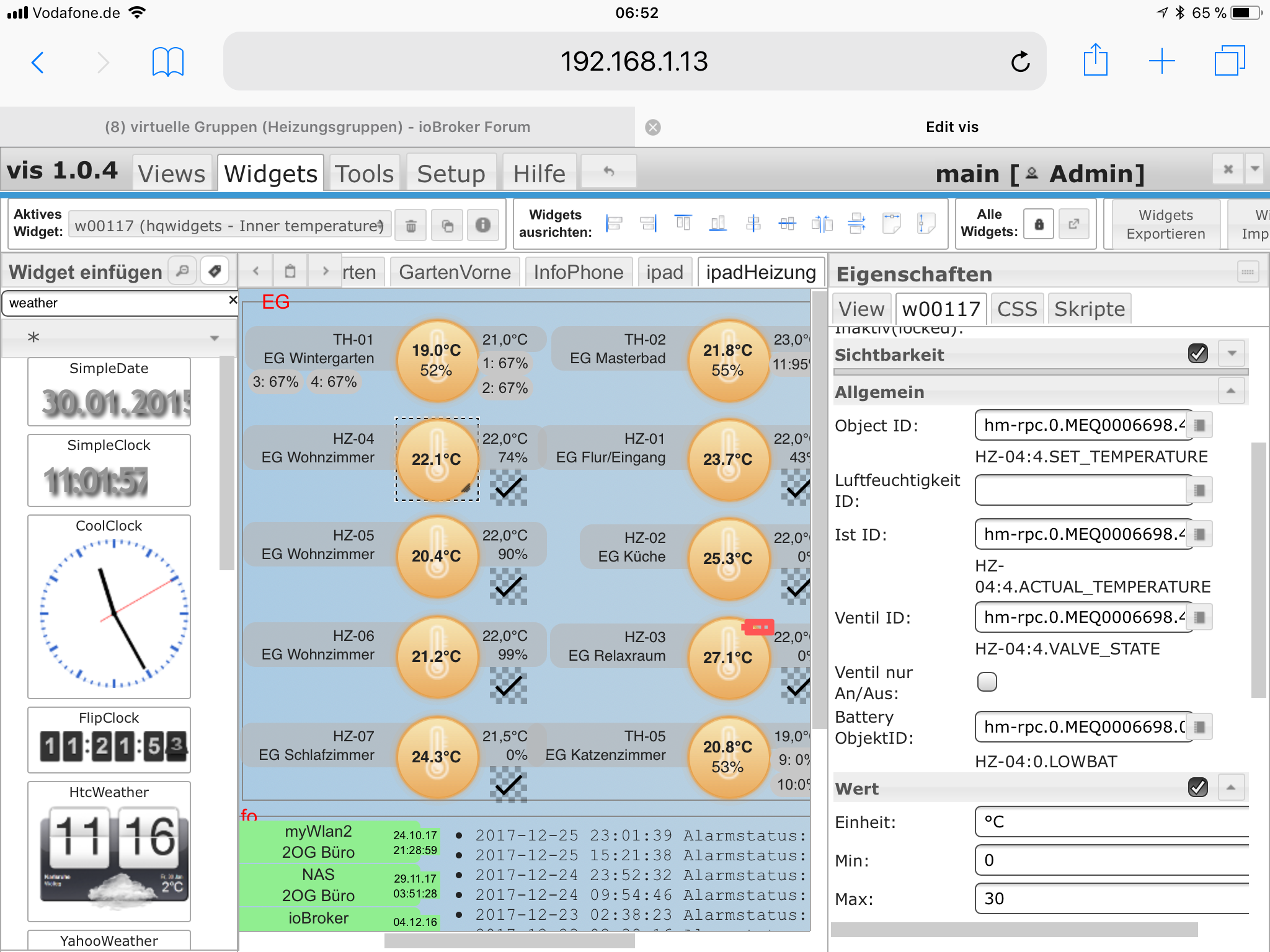Open the Tools menu
The image size is (1270, 952).
coord(364,173)
